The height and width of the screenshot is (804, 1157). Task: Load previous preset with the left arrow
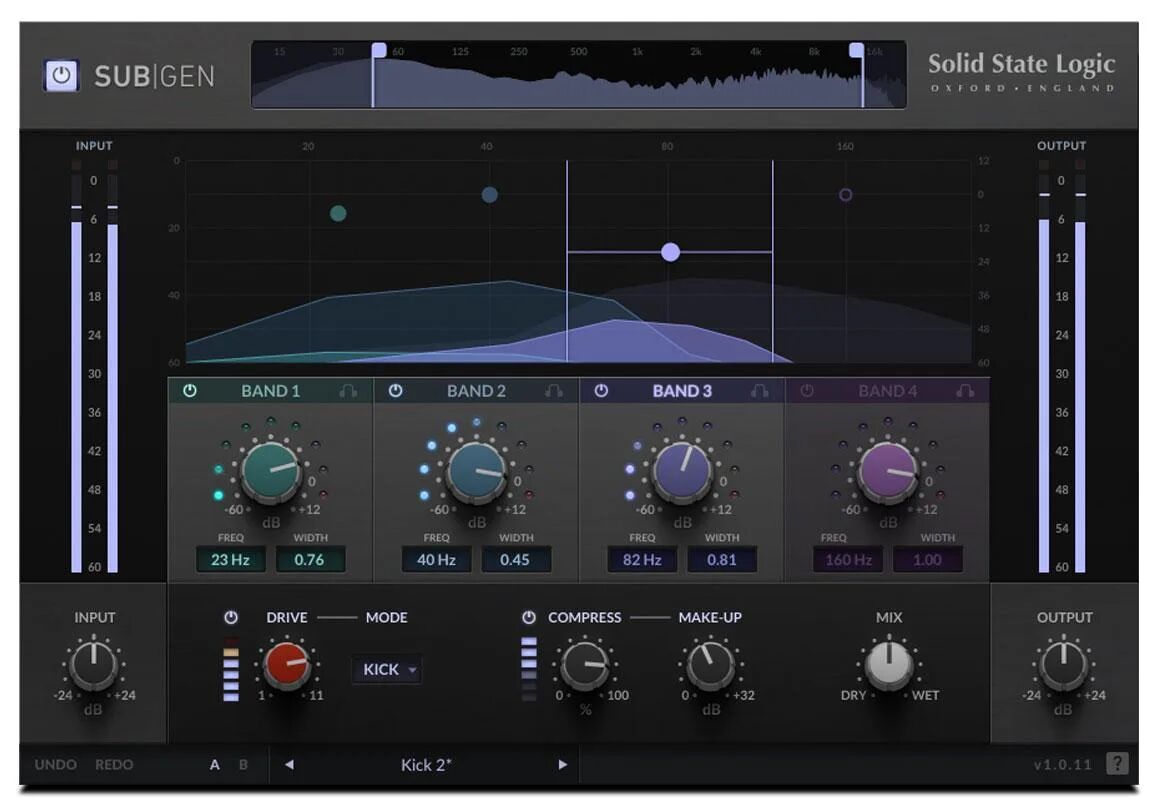(288, 764)
